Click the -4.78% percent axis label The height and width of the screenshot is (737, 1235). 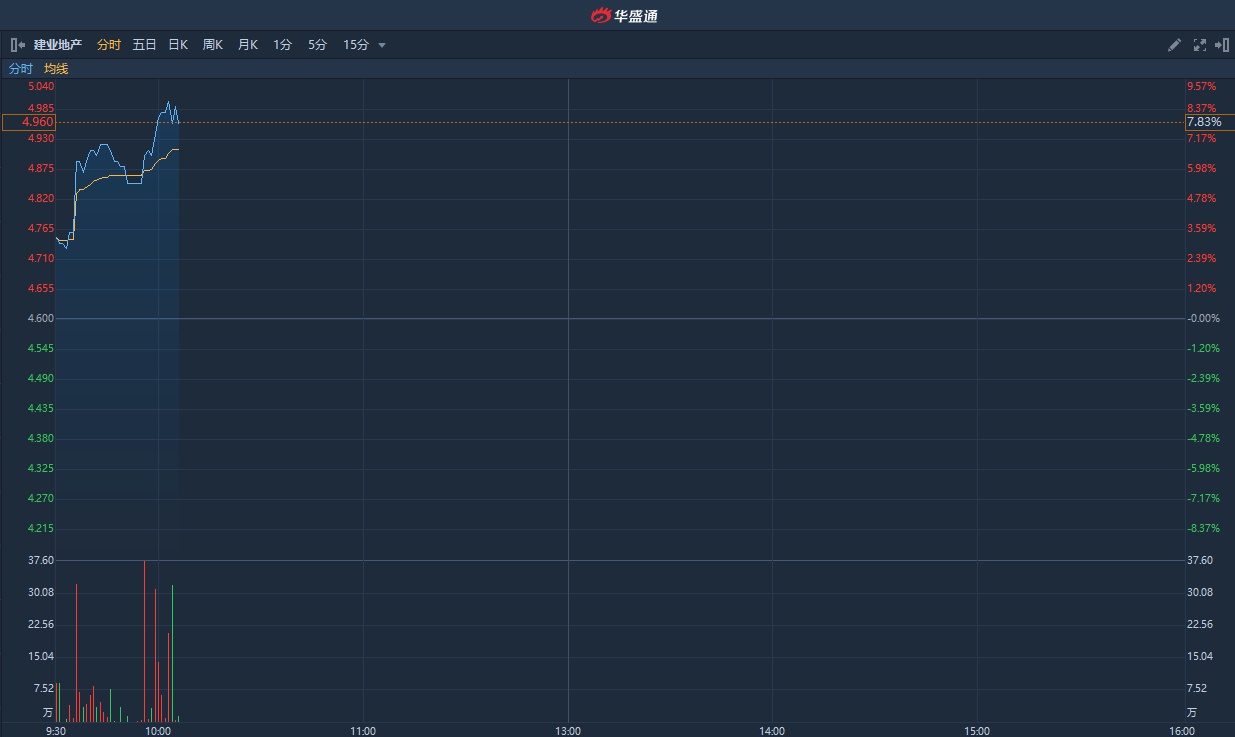pyautogui.click(x=1203, y=438)
